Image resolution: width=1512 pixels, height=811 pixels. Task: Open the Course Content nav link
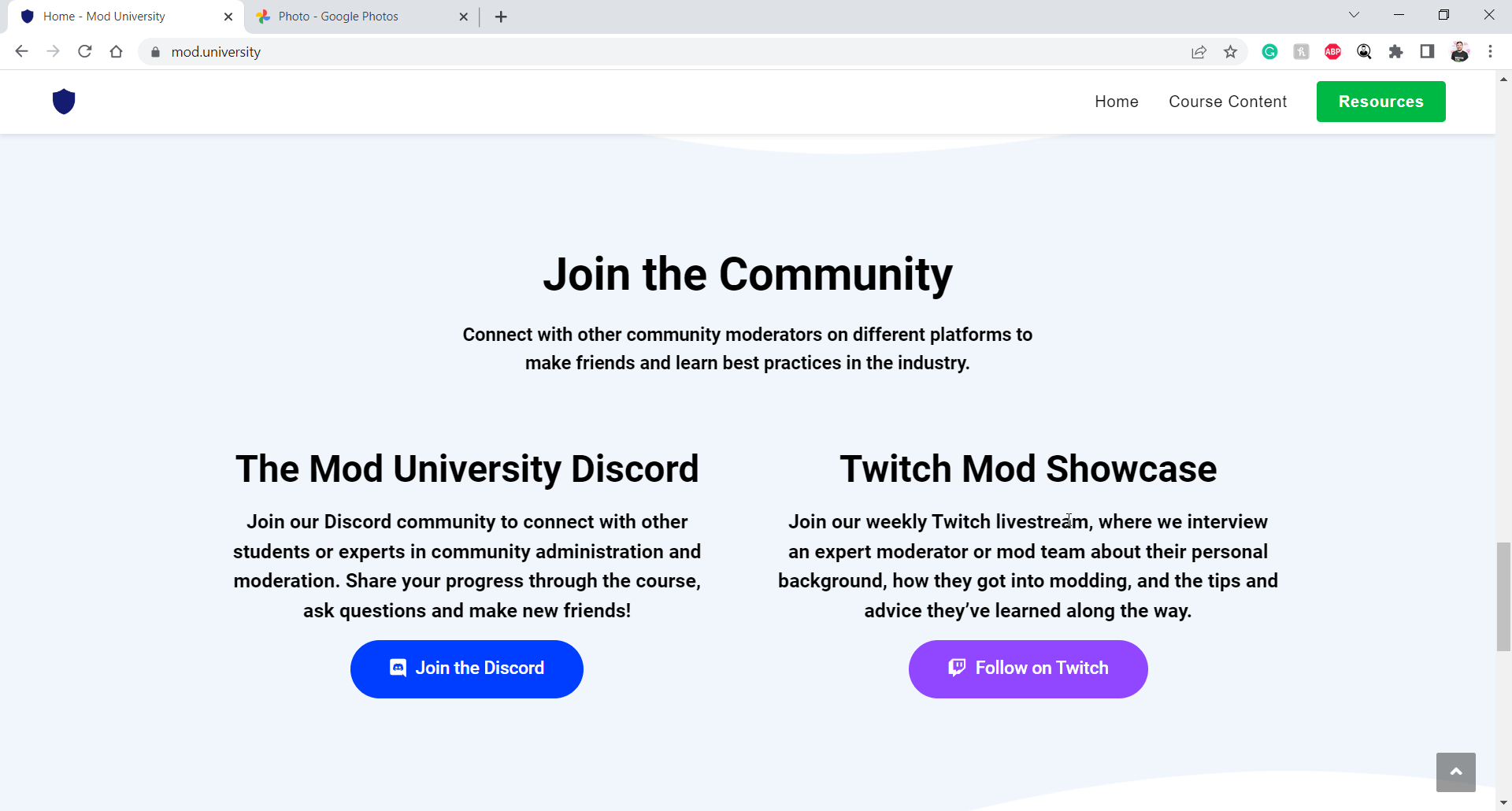tap(1228, 102)
